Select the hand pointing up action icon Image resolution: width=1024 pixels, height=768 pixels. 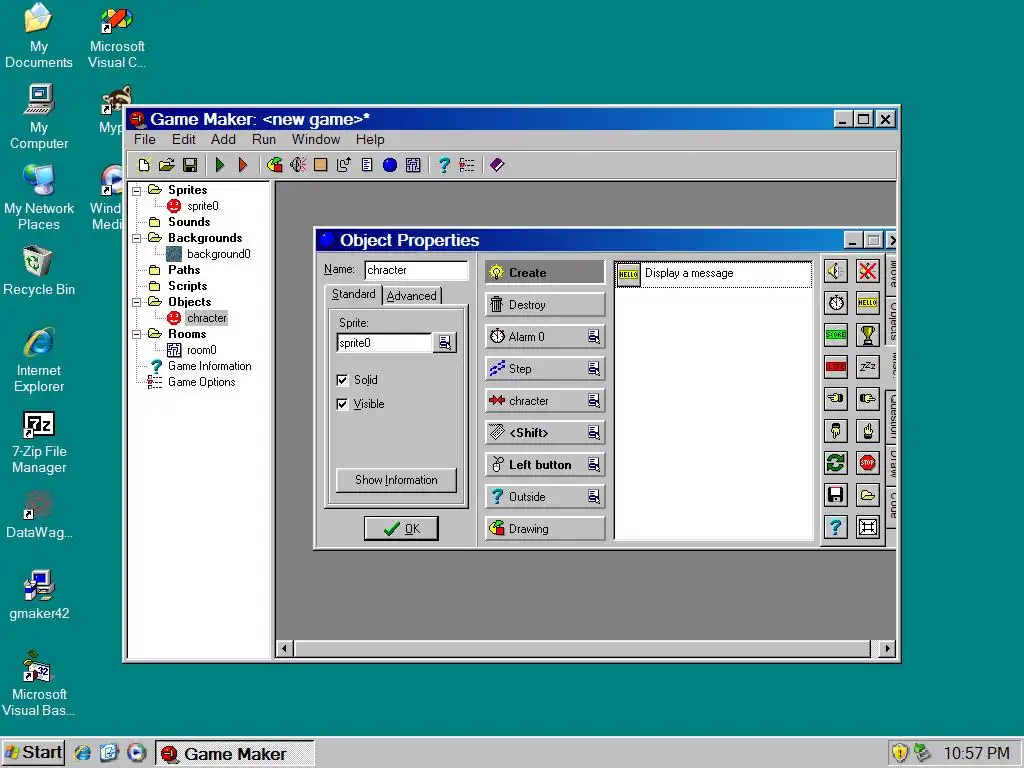pyautogui.click(x=867, y=430)
